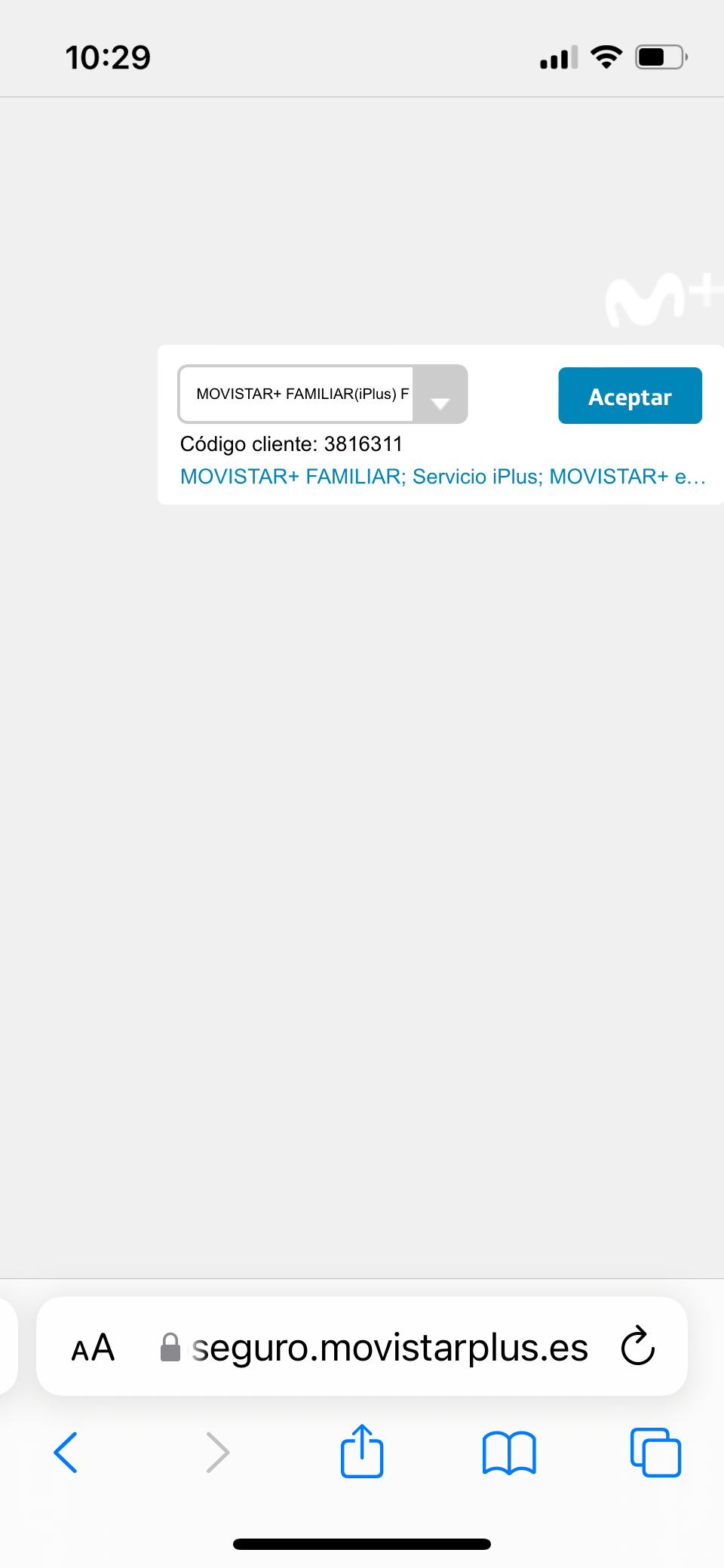Expand the grey dropdown arrow of subscription selector
Image resolution: width=724 pixels, height=1568 pixels.
440,394
